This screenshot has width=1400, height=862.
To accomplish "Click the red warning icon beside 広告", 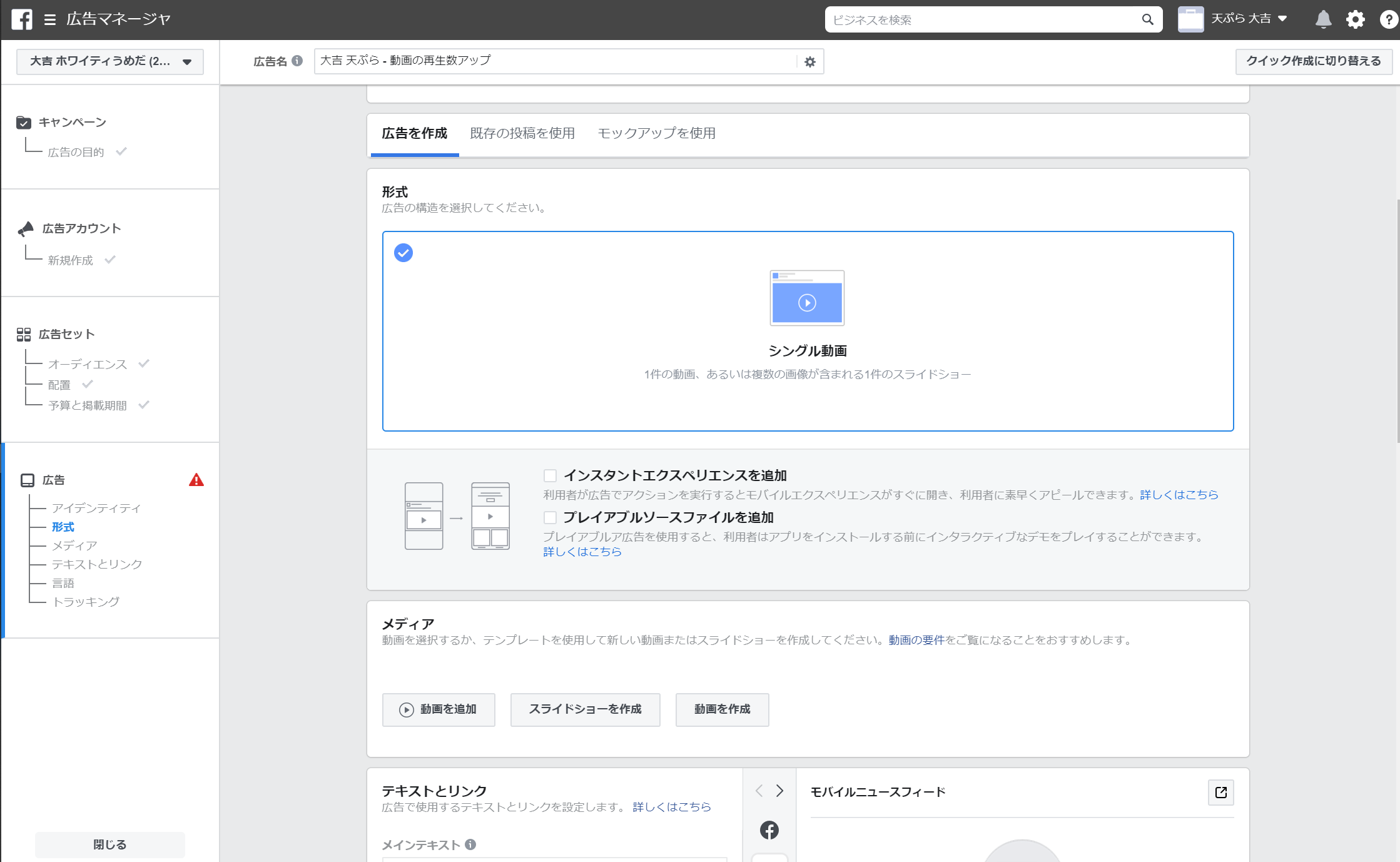I will click(196, 480).
